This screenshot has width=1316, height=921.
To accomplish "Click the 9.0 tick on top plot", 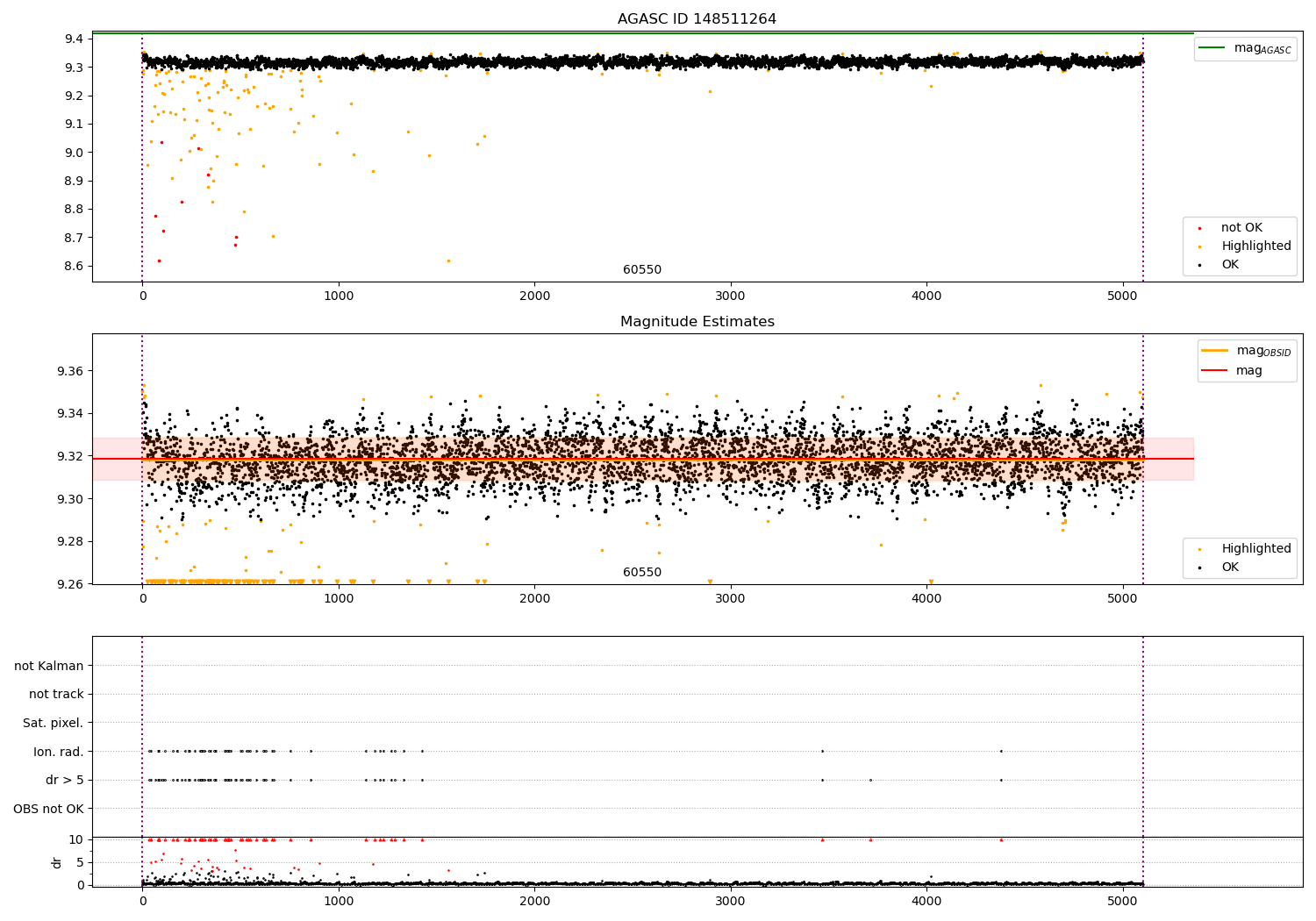I will (74, 153).
